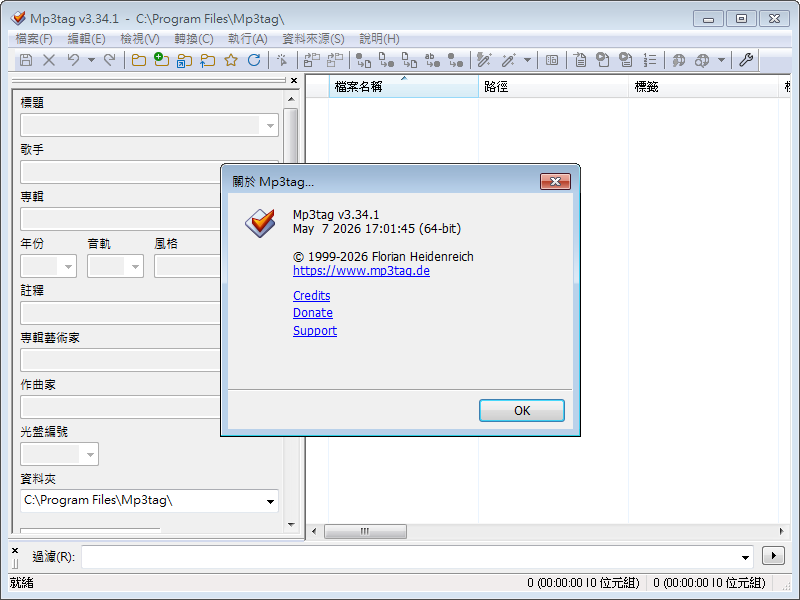Open the 執行(A) menu
The height and width of the screenshot is (600, 800).
(x=247, y=39)
